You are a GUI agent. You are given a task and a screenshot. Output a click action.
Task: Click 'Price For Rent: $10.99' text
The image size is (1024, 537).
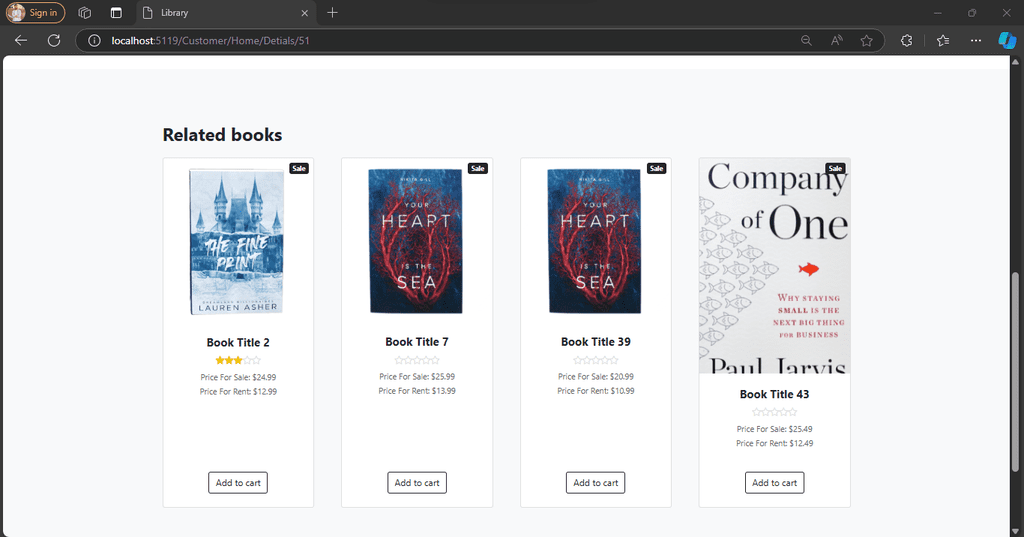pyautogui.click(x=596, y=391)
